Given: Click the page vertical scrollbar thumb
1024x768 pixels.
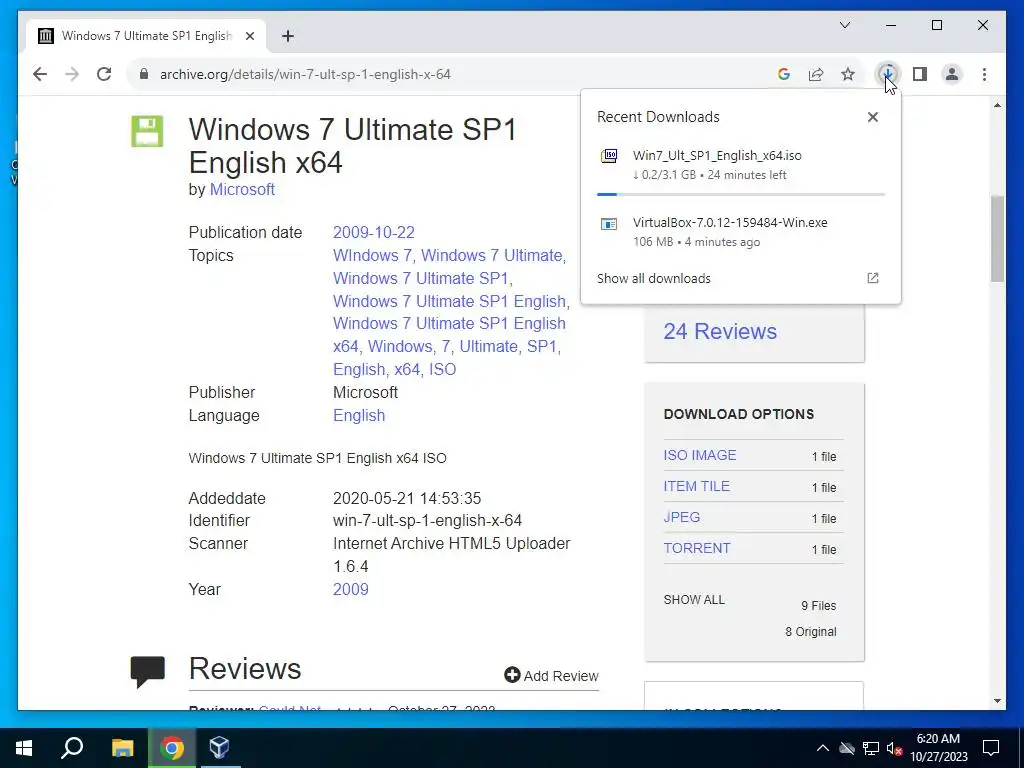Looking at the screenshot, I should point(997,239).
